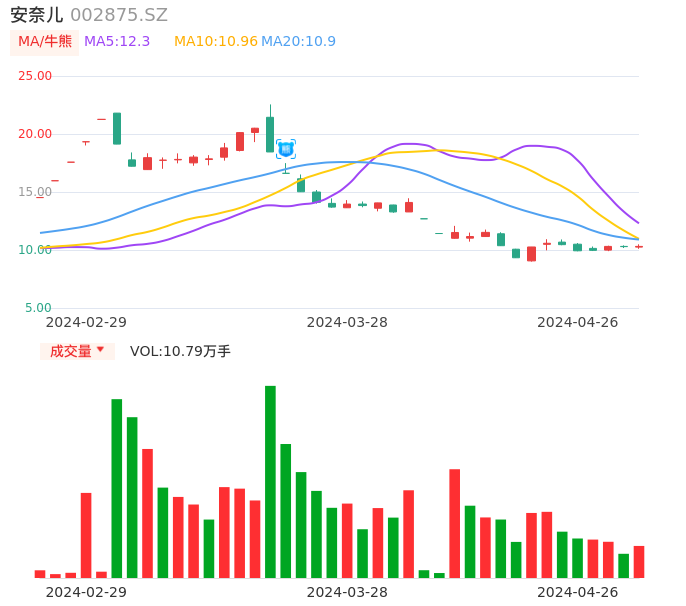Image resolution: width=686 pixels, height=606 pixels.
Task: Click the tallest green volume bar
Action: [270, 481]
